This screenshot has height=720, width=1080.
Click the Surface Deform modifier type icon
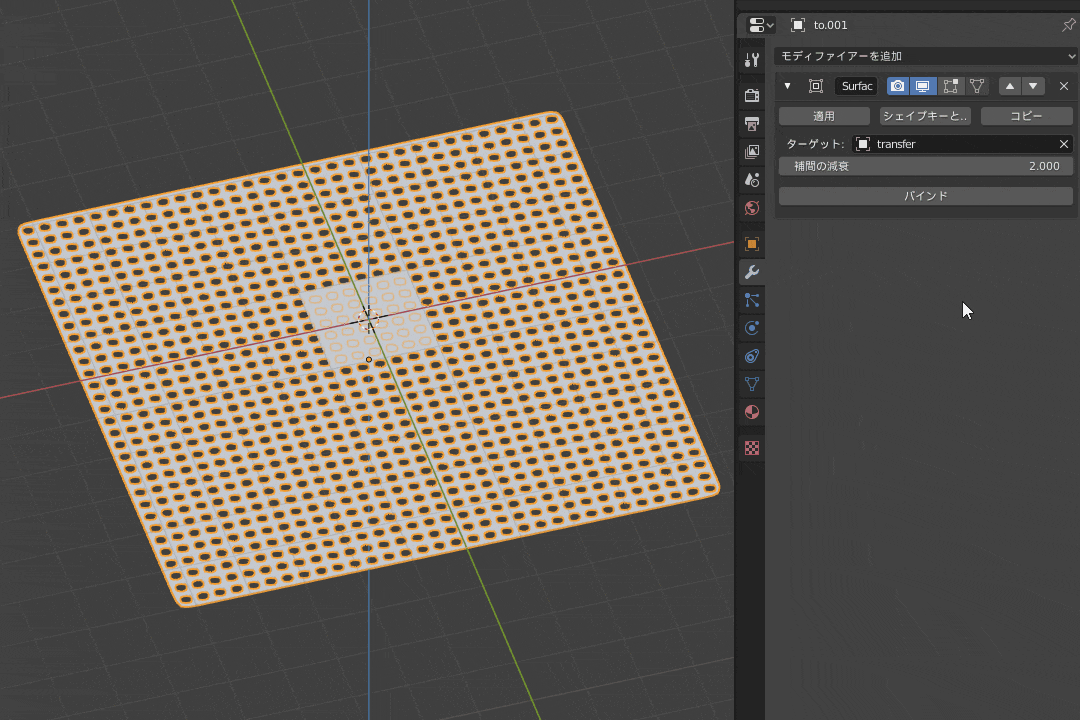[x=816, y=86]
